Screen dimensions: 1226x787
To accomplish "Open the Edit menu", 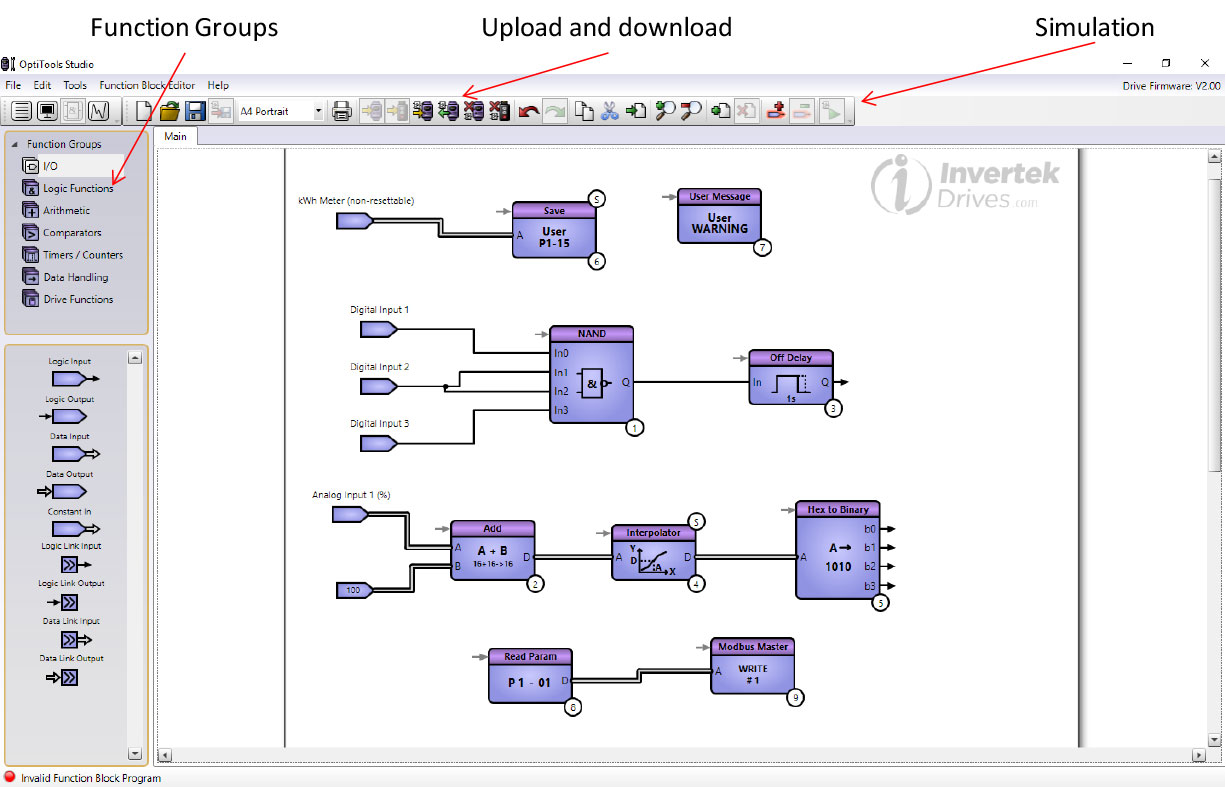I will point(42,86).
